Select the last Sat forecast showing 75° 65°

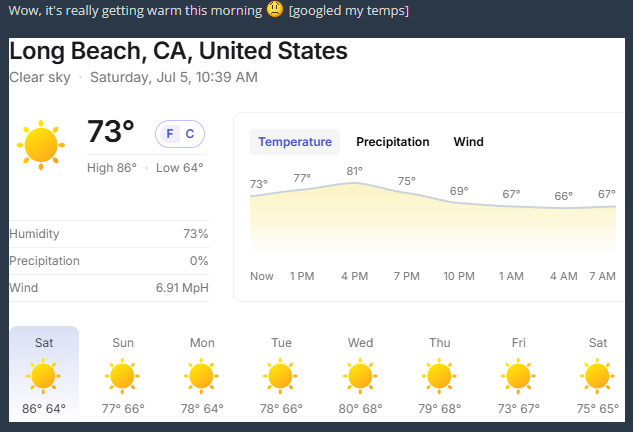(598, 373)
